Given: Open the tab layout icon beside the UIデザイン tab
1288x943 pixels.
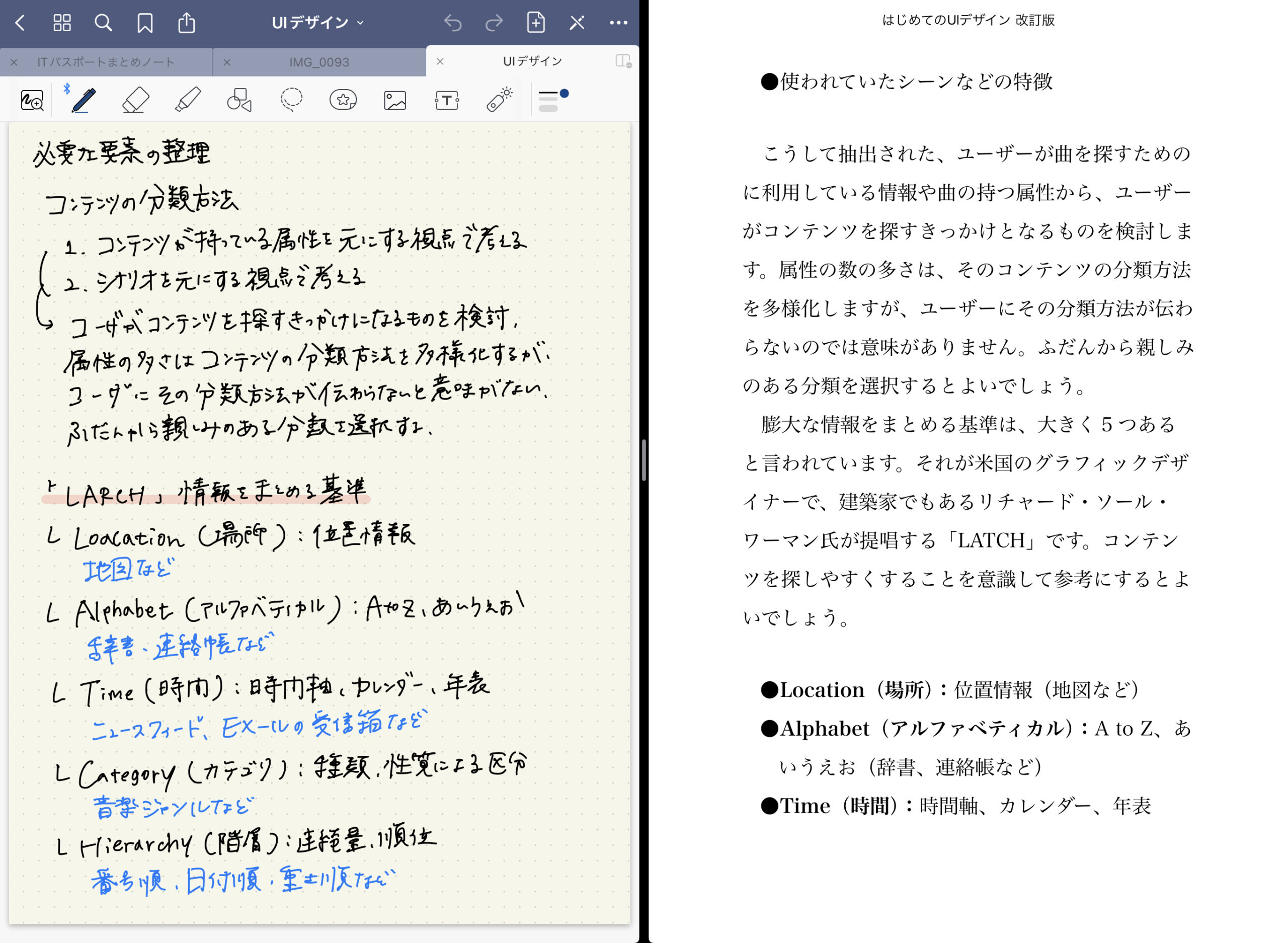Looking at the screenshot, I should (x=623, y=61).
